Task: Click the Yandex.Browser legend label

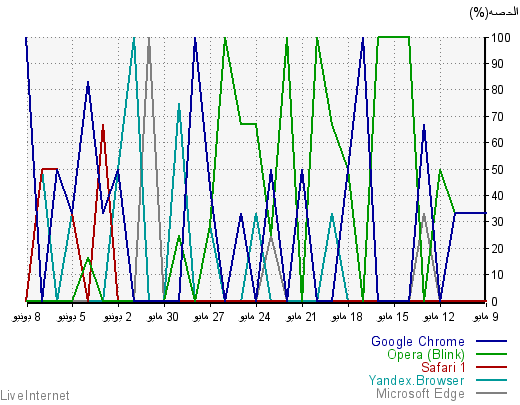Action: click(416, 380)
